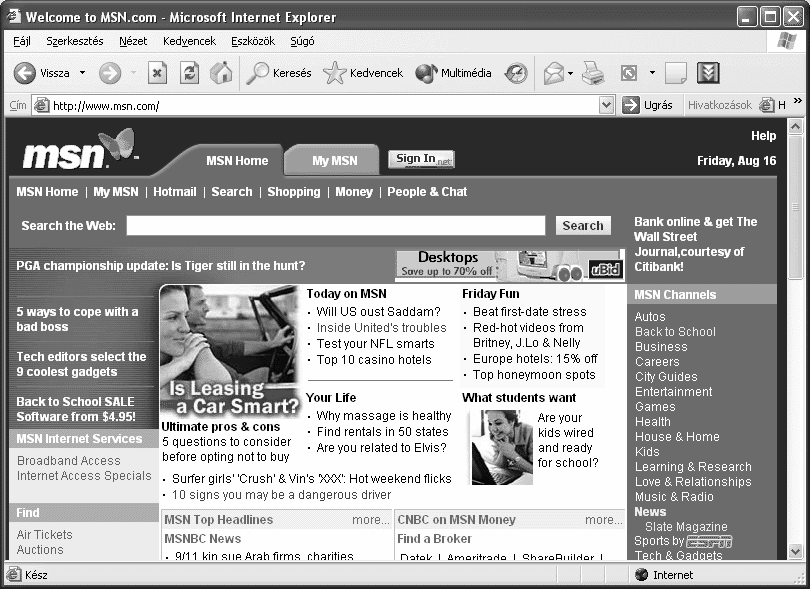Click the IE icon in the title bar
Image resolution: width=810 pixels, height=589 pixels.
[13, 17]
